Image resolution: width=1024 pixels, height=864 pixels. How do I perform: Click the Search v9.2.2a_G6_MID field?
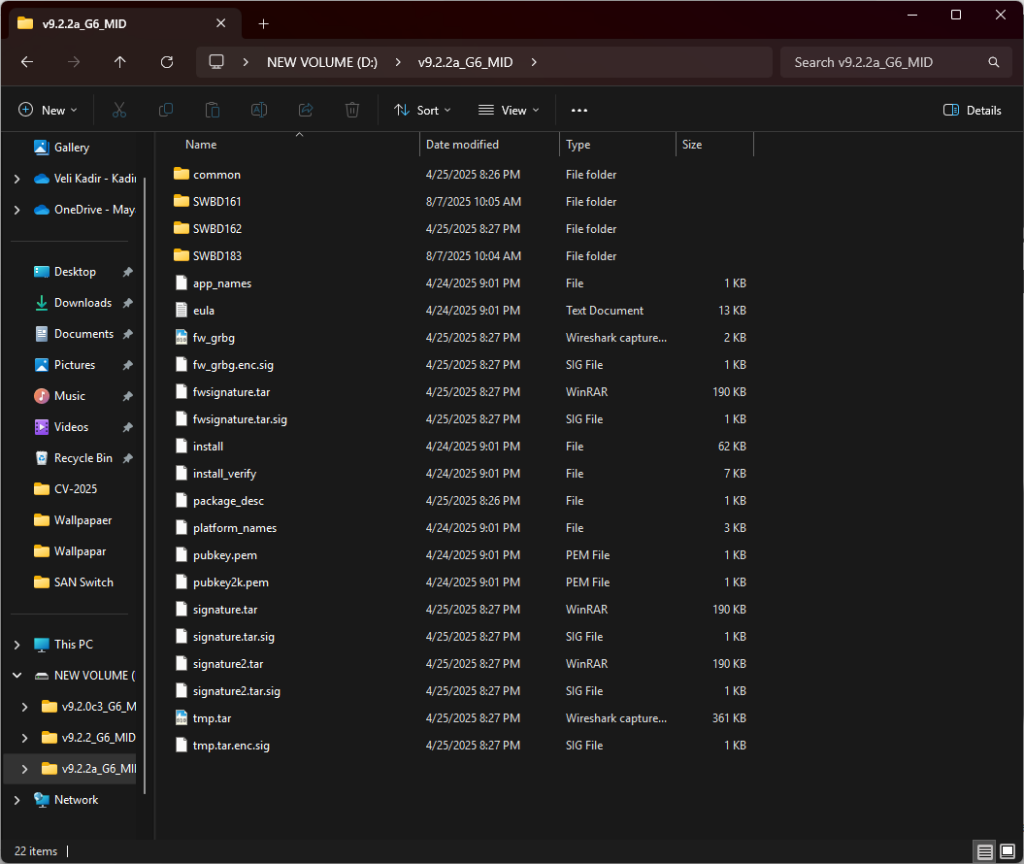click(885, 62)
